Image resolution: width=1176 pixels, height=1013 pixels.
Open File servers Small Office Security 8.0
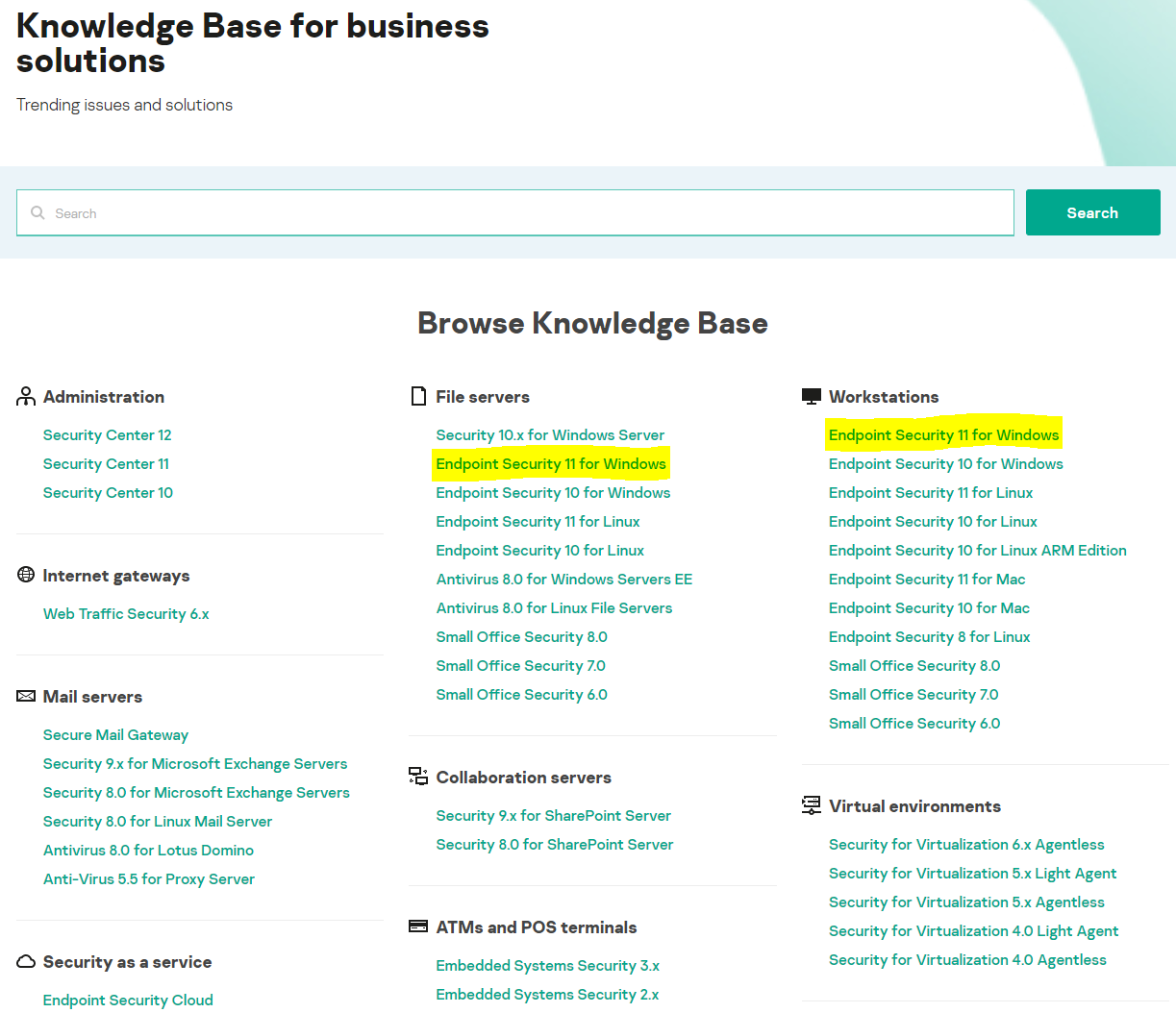point(521,637)
